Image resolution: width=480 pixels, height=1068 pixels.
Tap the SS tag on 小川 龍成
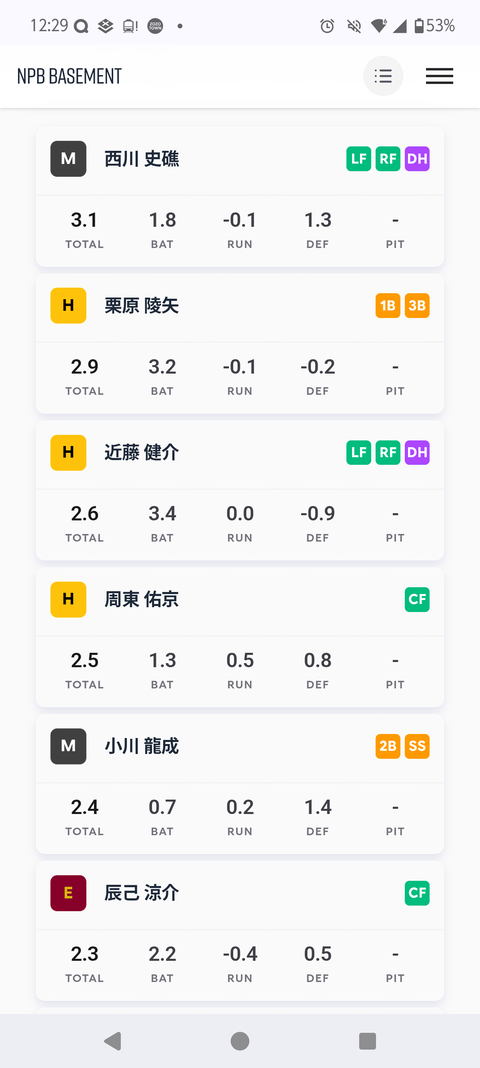click(417, 747)
